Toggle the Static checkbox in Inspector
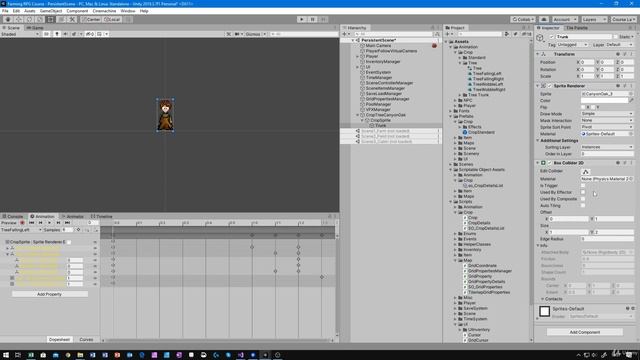The height and width of the screenshot is (360, 640). tap(616, 37)
